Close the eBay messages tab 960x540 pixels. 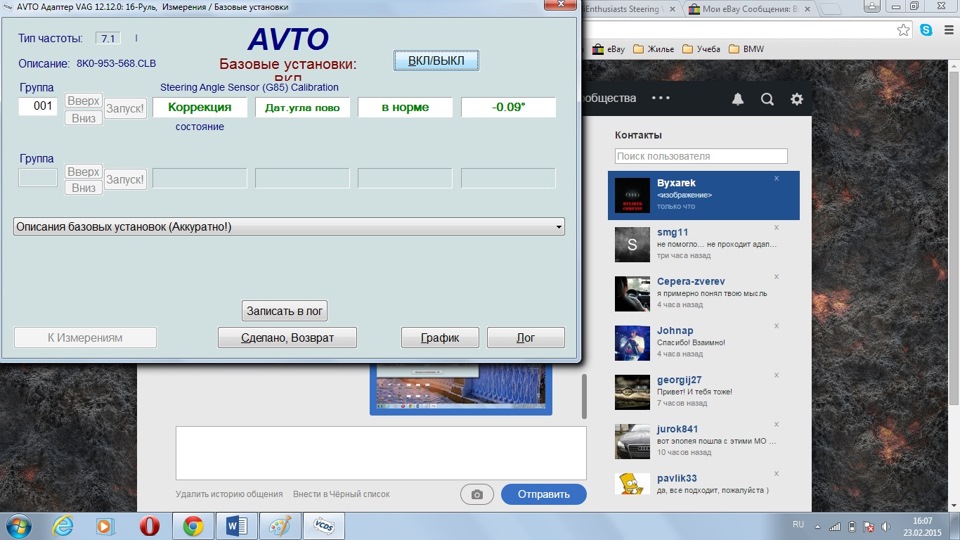point(808,9)
